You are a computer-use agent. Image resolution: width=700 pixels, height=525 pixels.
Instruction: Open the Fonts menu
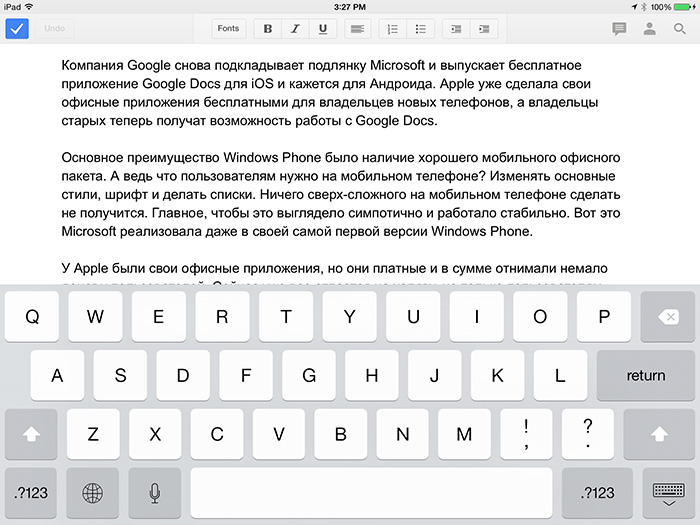[228, 29]
